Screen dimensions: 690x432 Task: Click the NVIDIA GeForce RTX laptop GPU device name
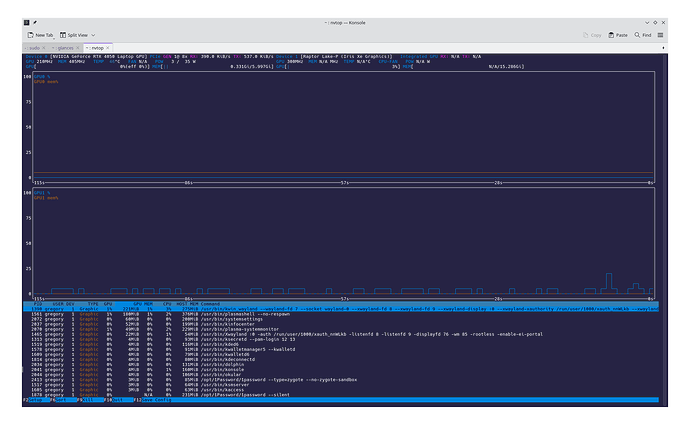pyautogui.click(x=99, y=56)
